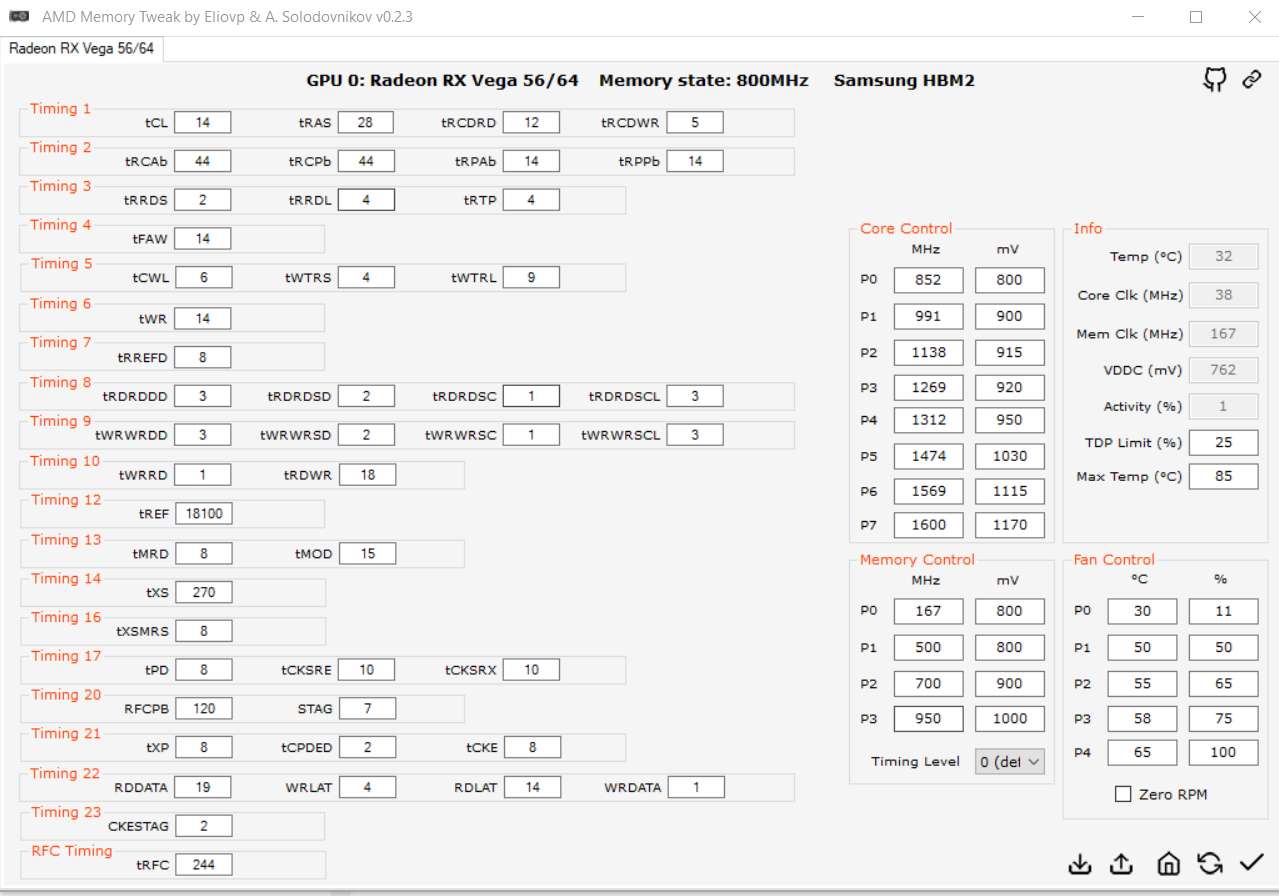Select the tWTRS input
1279x896 pixels.
pos(366,278)
